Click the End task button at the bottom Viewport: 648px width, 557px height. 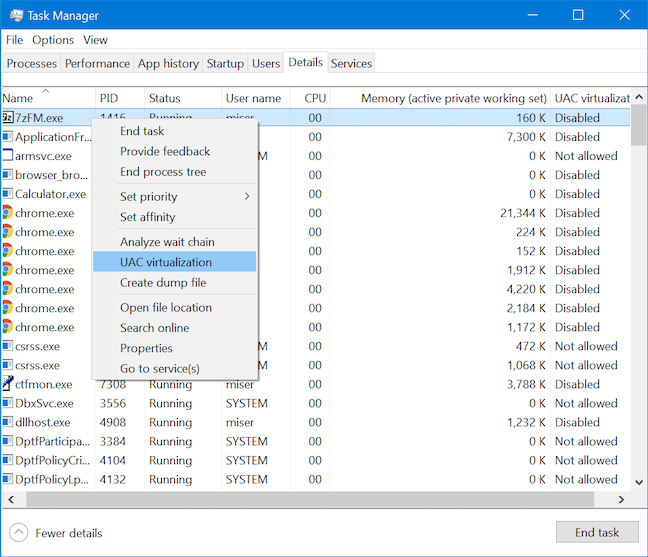[x=597, y=532]
